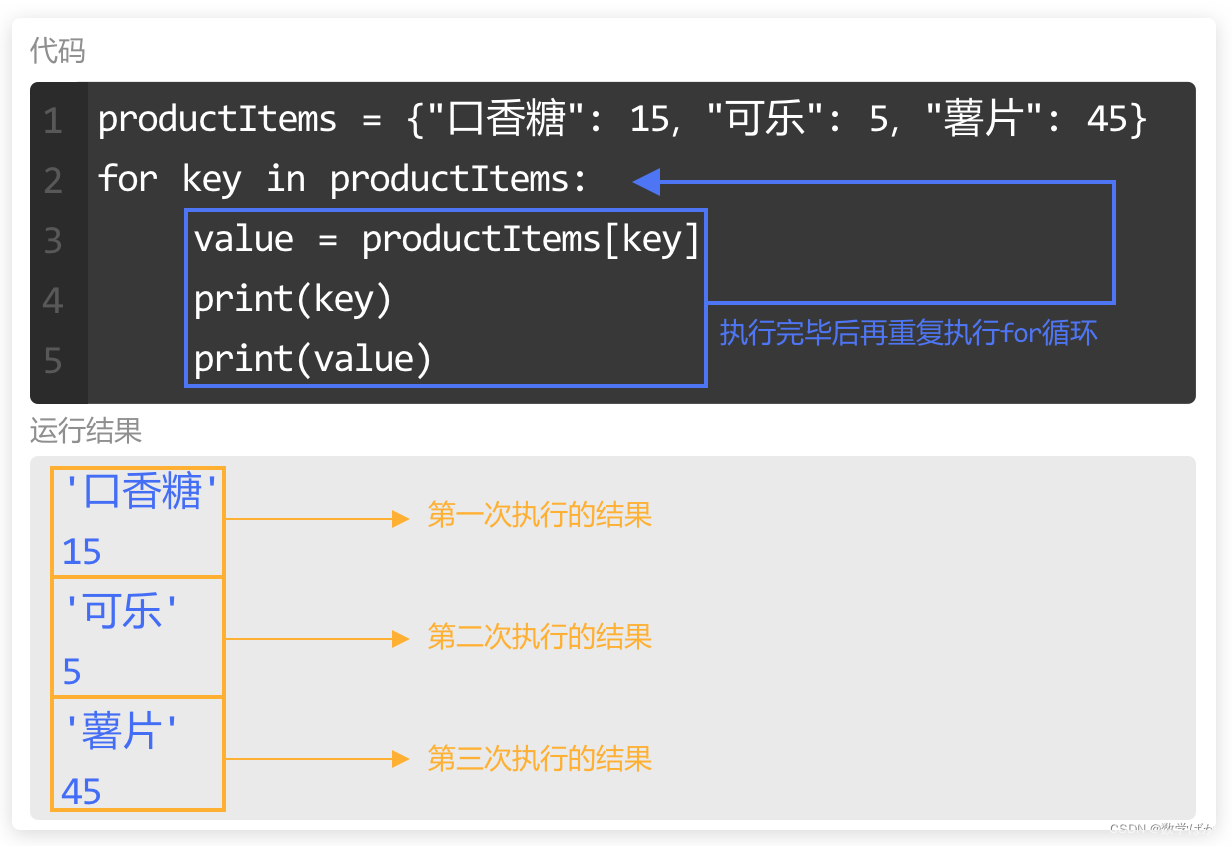
Task: Click line number 2 in the gutter
Action: 53,181
